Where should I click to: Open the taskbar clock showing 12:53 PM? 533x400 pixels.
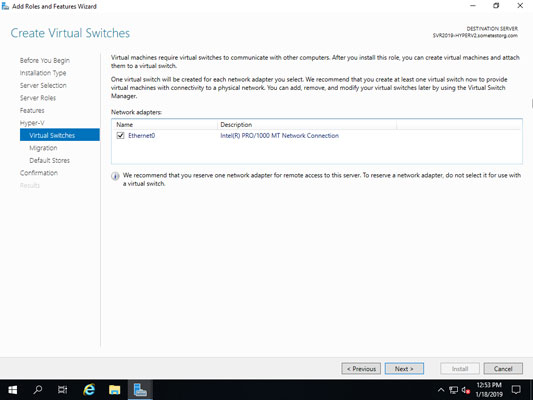489,390
